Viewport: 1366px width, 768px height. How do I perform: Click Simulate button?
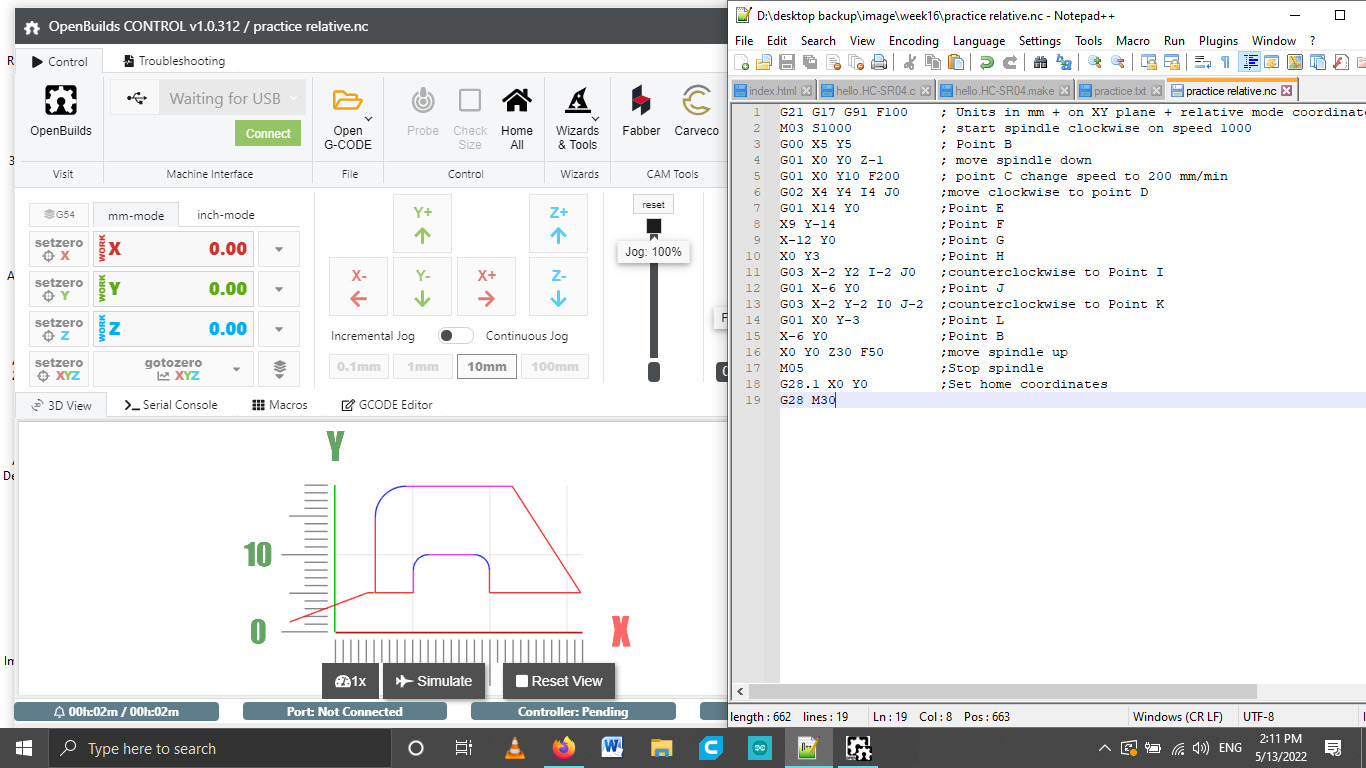(434, 681)
